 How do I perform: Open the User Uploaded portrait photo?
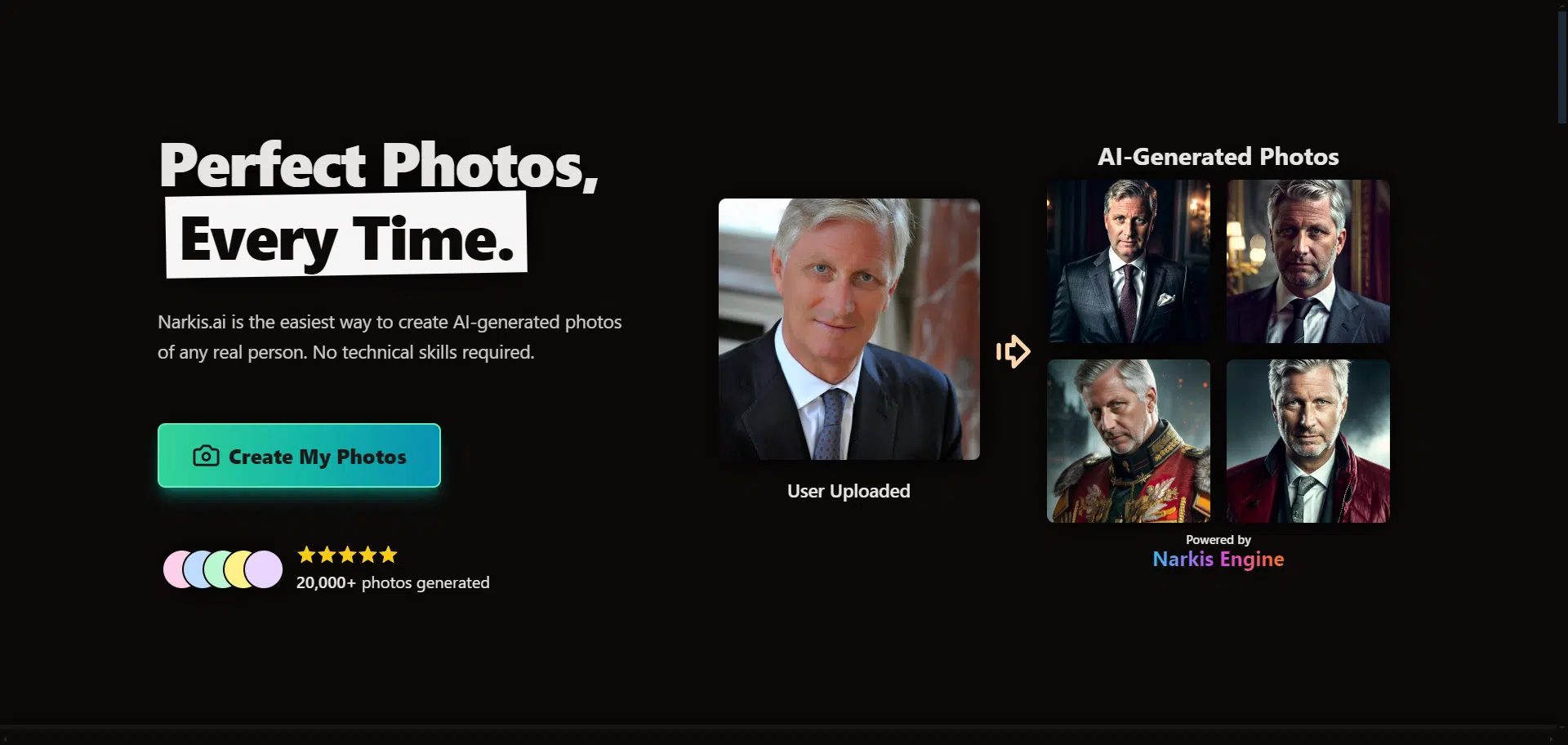coord(849,329)
